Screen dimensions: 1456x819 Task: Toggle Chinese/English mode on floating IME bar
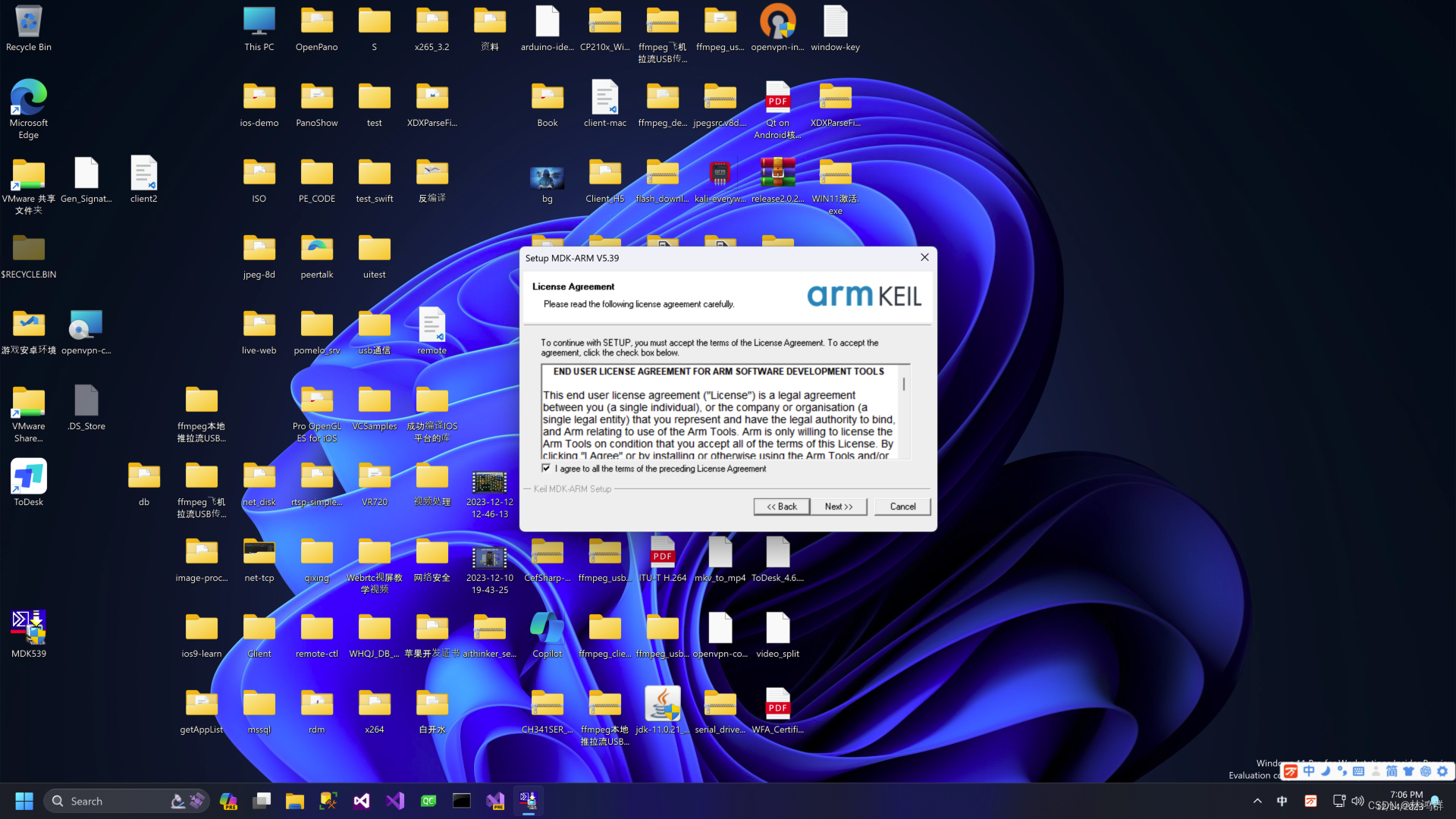click(x=1309, y=771)
